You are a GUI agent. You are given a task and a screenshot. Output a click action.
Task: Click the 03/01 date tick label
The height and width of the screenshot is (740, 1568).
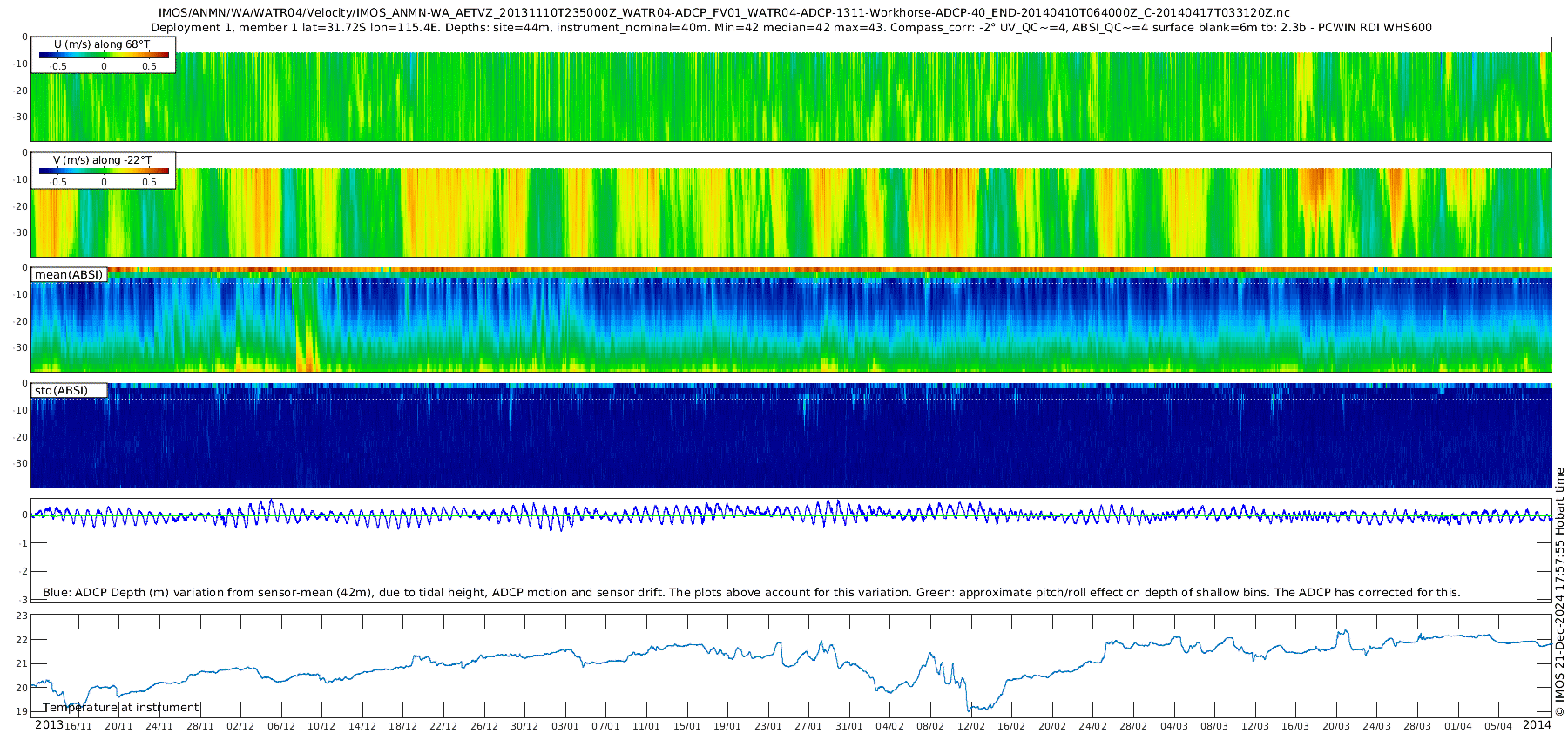[565, 727]
